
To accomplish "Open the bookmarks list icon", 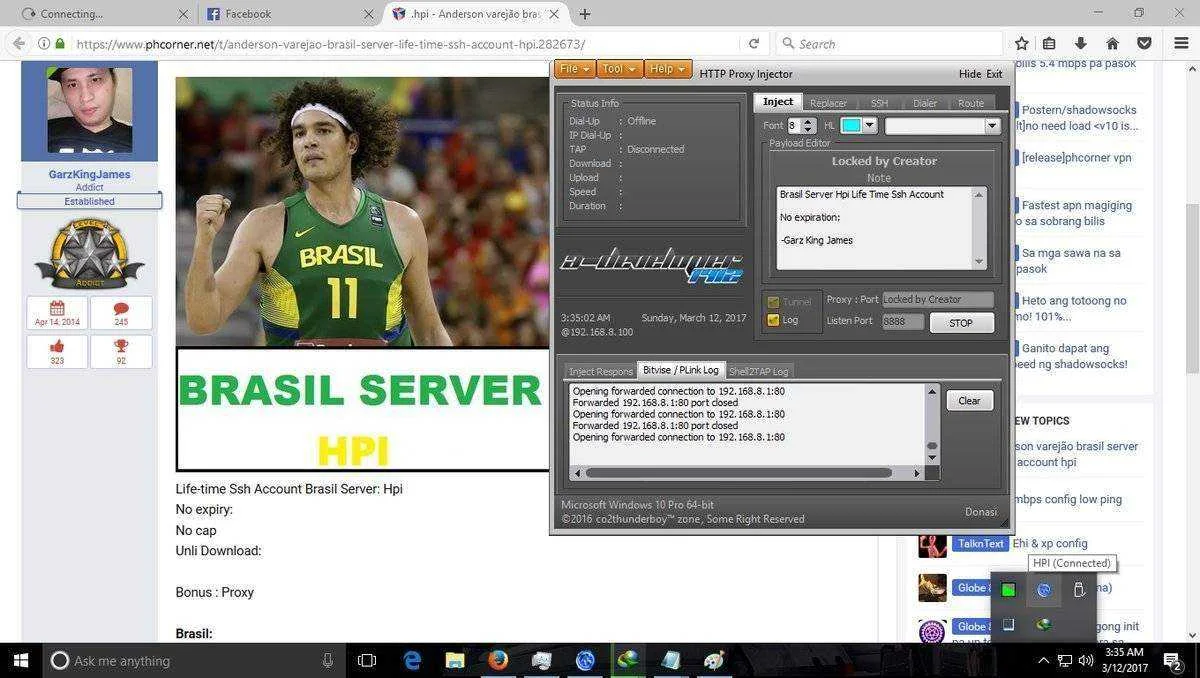I will click(x=1049, y=44).
